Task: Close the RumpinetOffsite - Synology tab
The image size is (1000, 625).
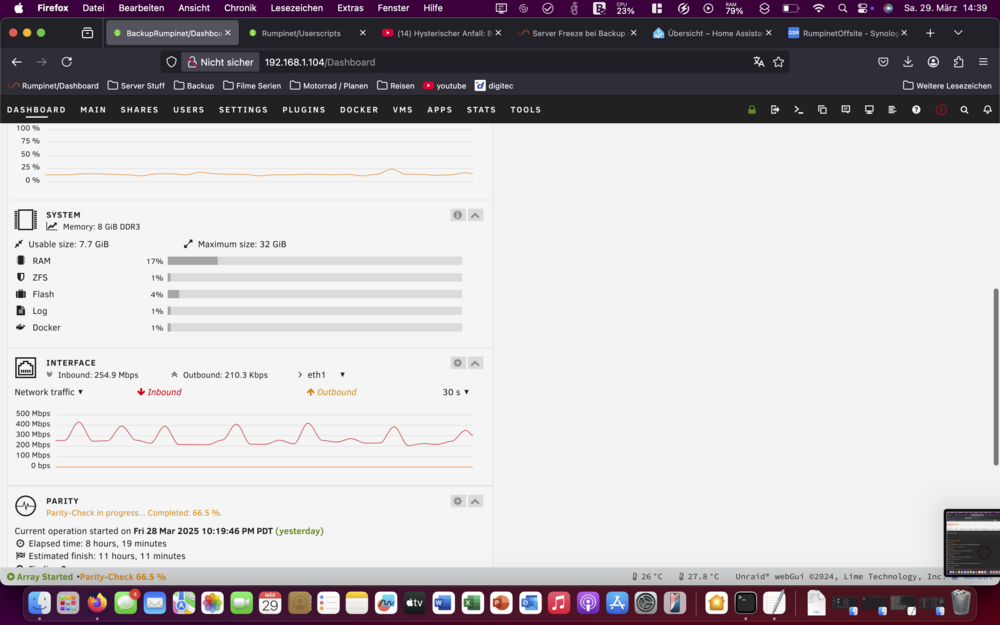Action: tap(904, 33)
